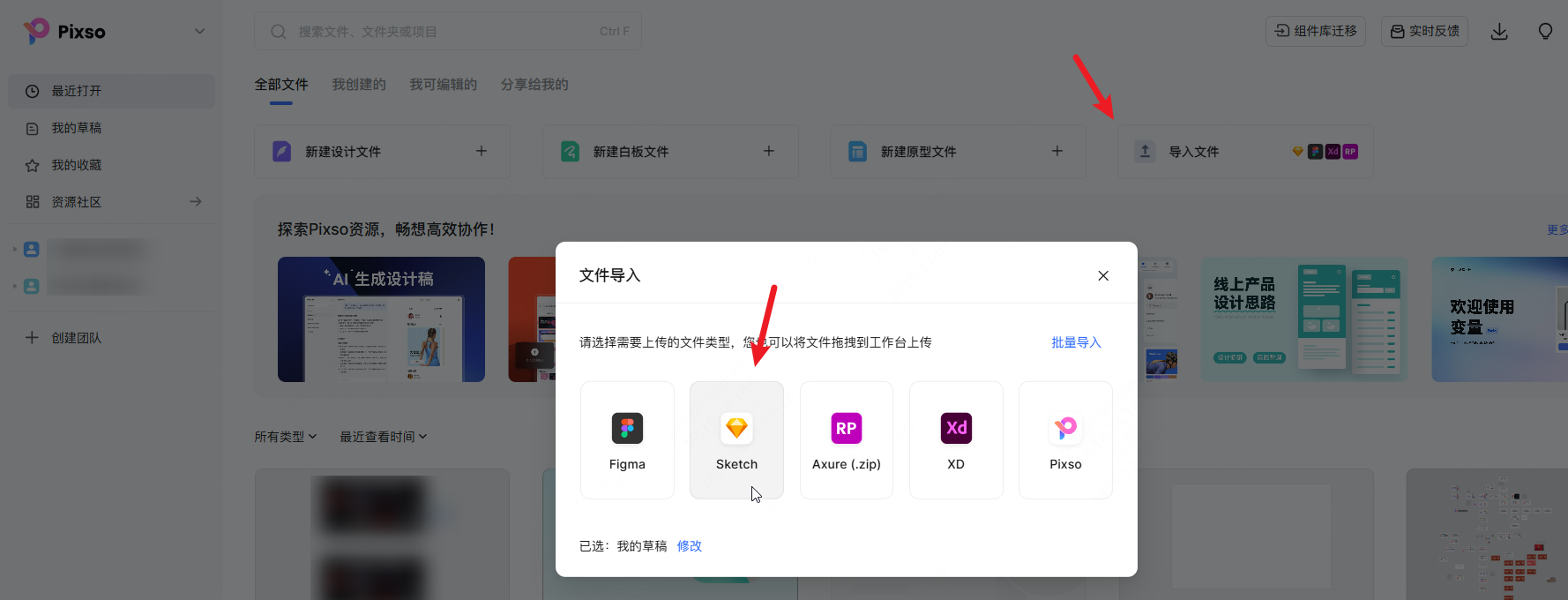Open 最近打开 in sidebar

[x=112, y=91]
